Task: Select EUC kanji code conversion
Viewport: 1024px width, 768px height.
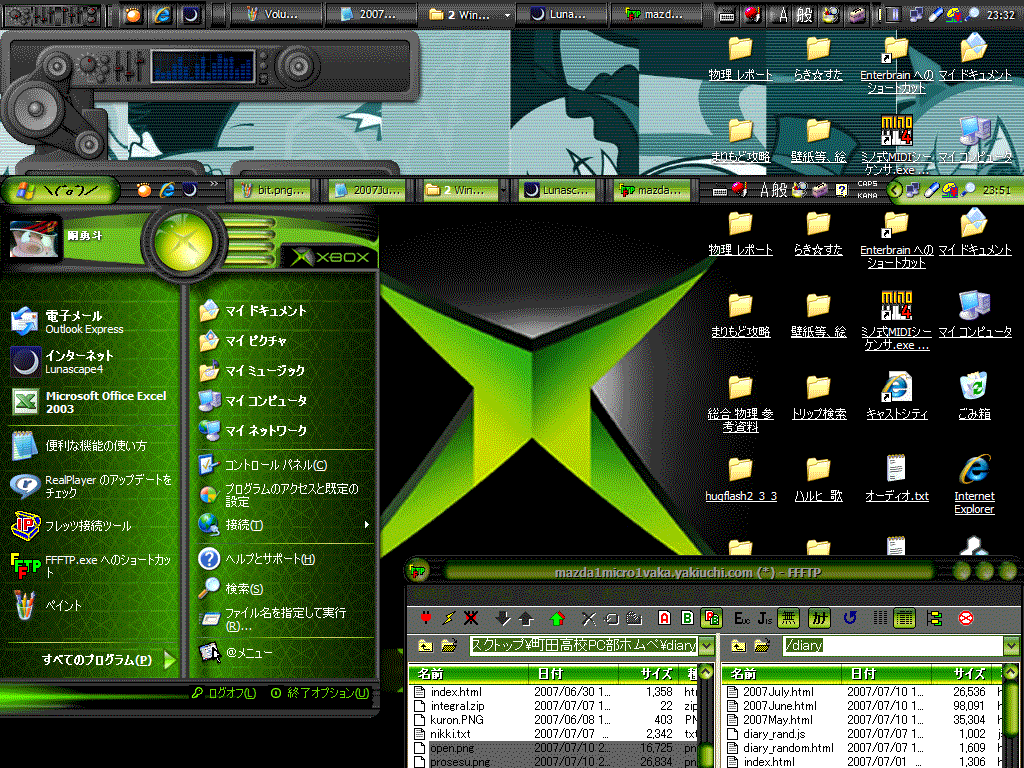Action: [x=741, y=617]
